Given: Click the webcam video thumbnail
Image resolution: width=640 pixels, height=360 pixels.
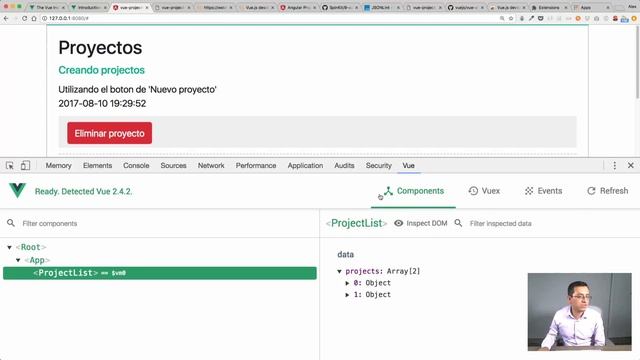Looking at the screenshot, I should (580, 312).
